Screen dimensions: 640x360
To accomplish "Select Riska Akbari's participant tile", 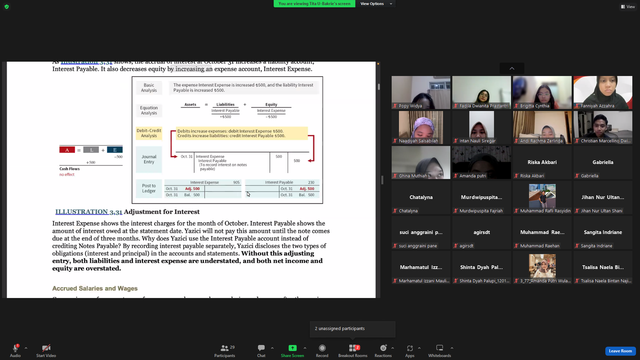I will click(542, 162).
